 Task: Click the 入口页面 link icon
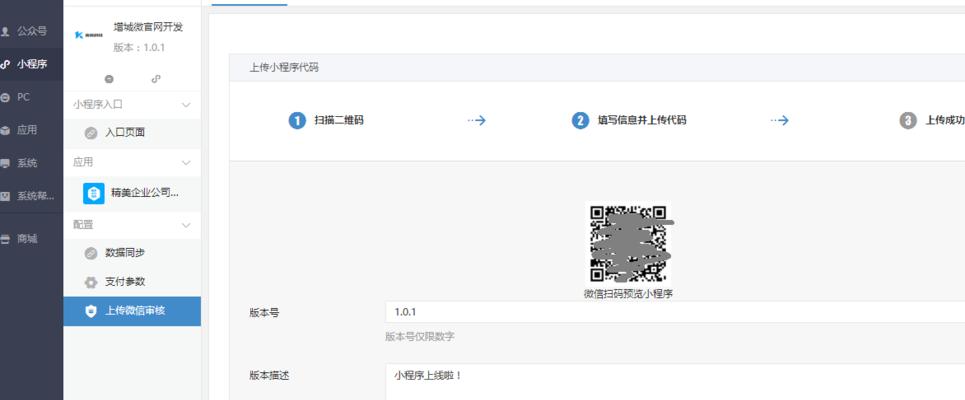[91, 133]
